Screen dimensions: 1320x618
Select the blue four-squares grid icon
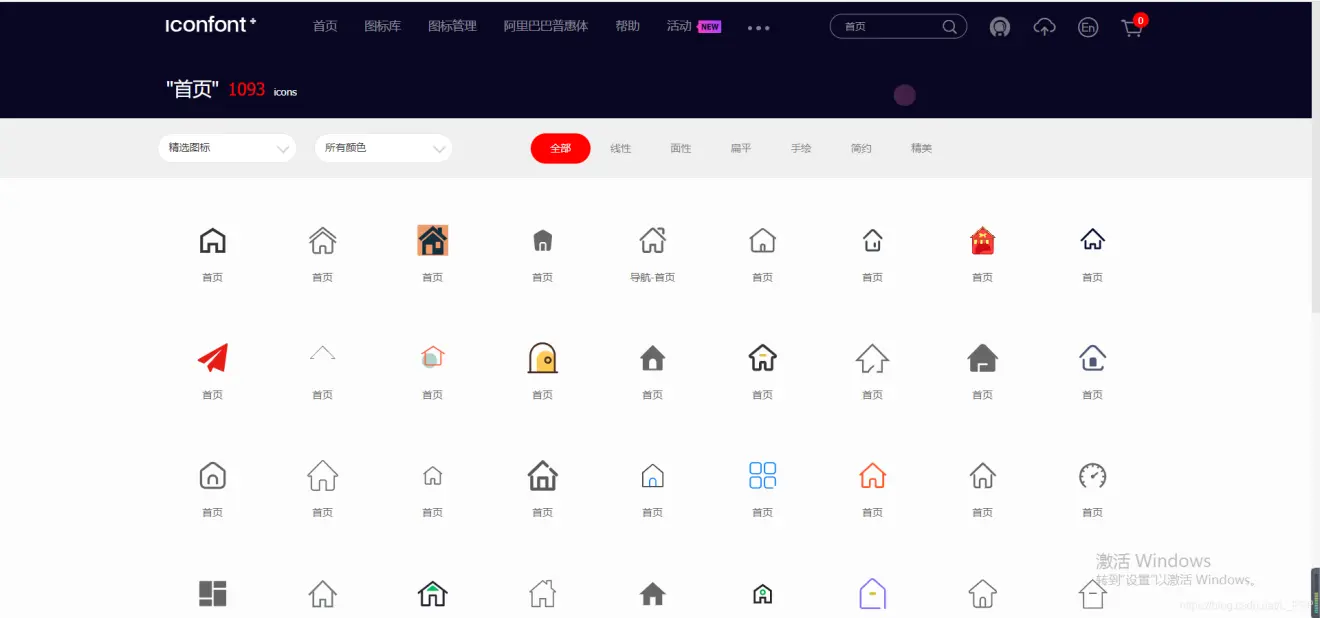(762, 475)
